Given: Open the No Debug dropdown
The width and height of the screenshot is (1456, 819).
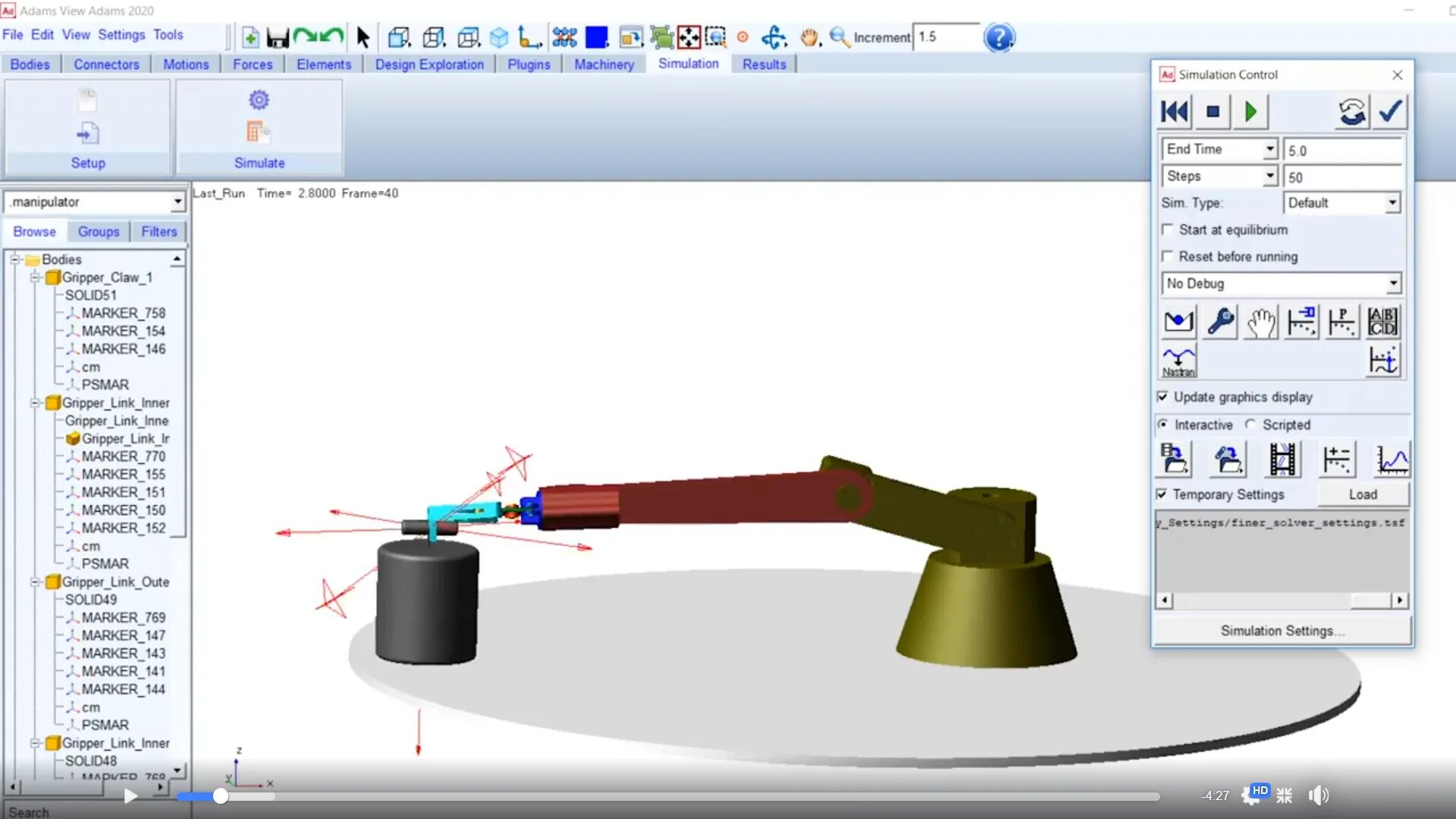Looking at the screenshot, I should tap(1392, 284).
